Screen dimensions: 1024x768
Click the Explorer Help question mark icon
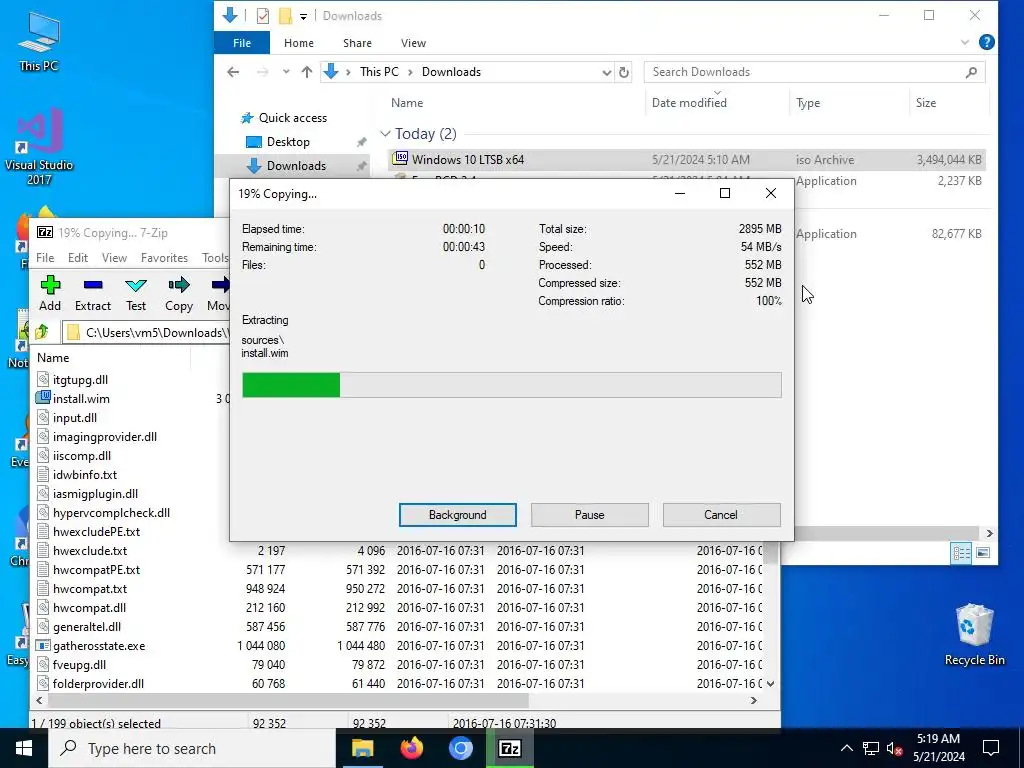click(987, 42)
